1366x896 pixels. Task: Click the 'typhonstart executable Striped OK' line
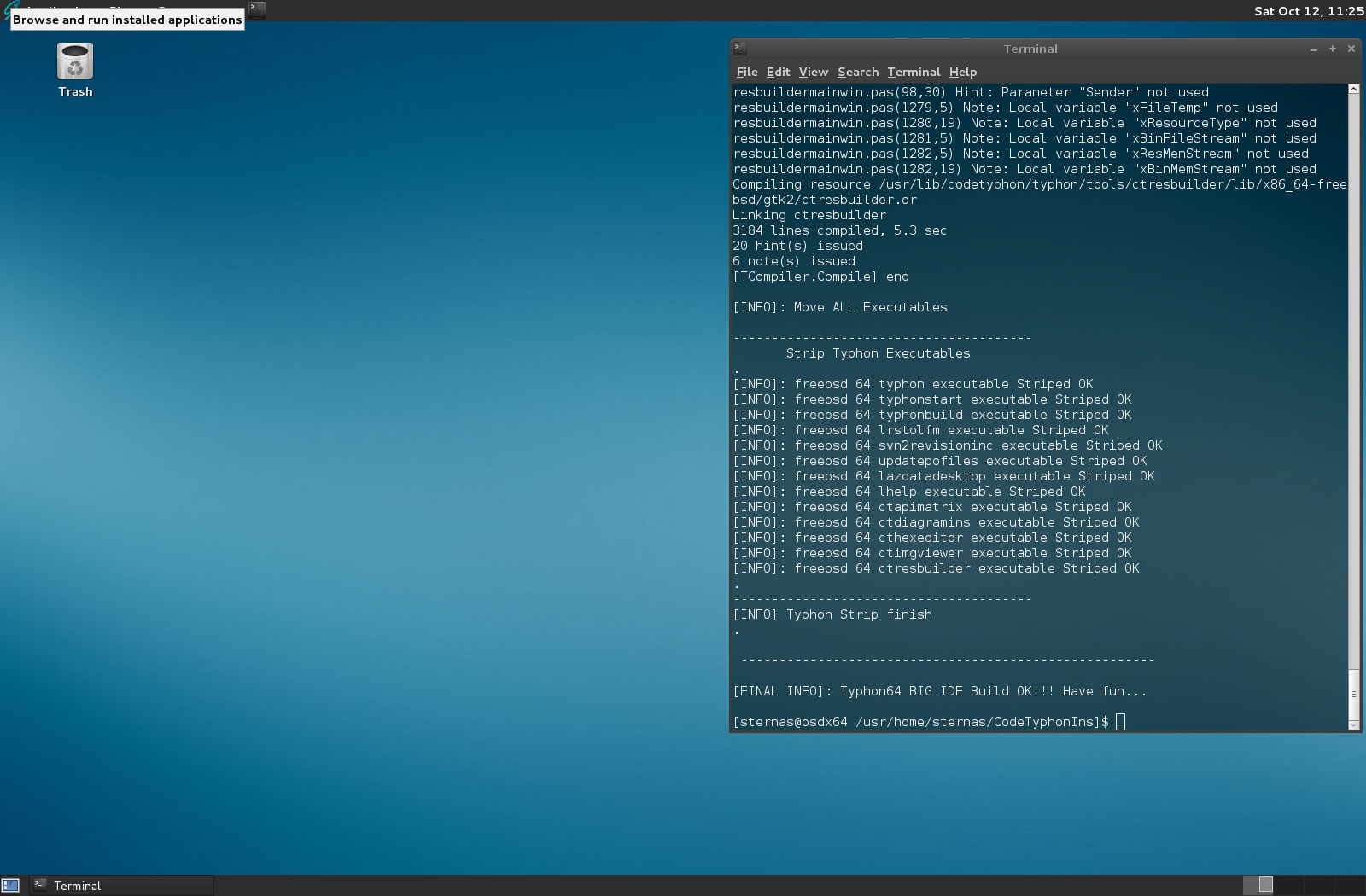932,399
